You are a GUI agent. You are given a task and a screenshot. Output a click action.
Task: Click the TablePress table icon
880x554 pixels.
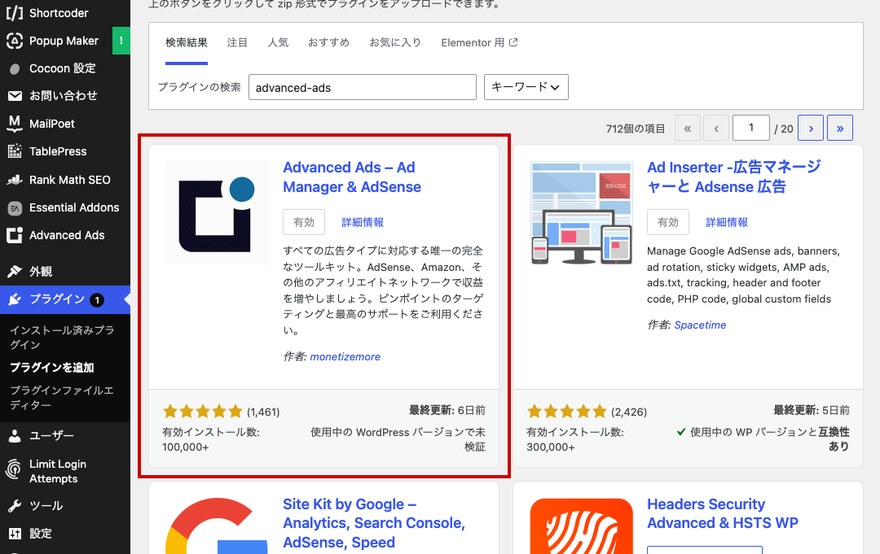pyautogui.click(x=15, y=151)
